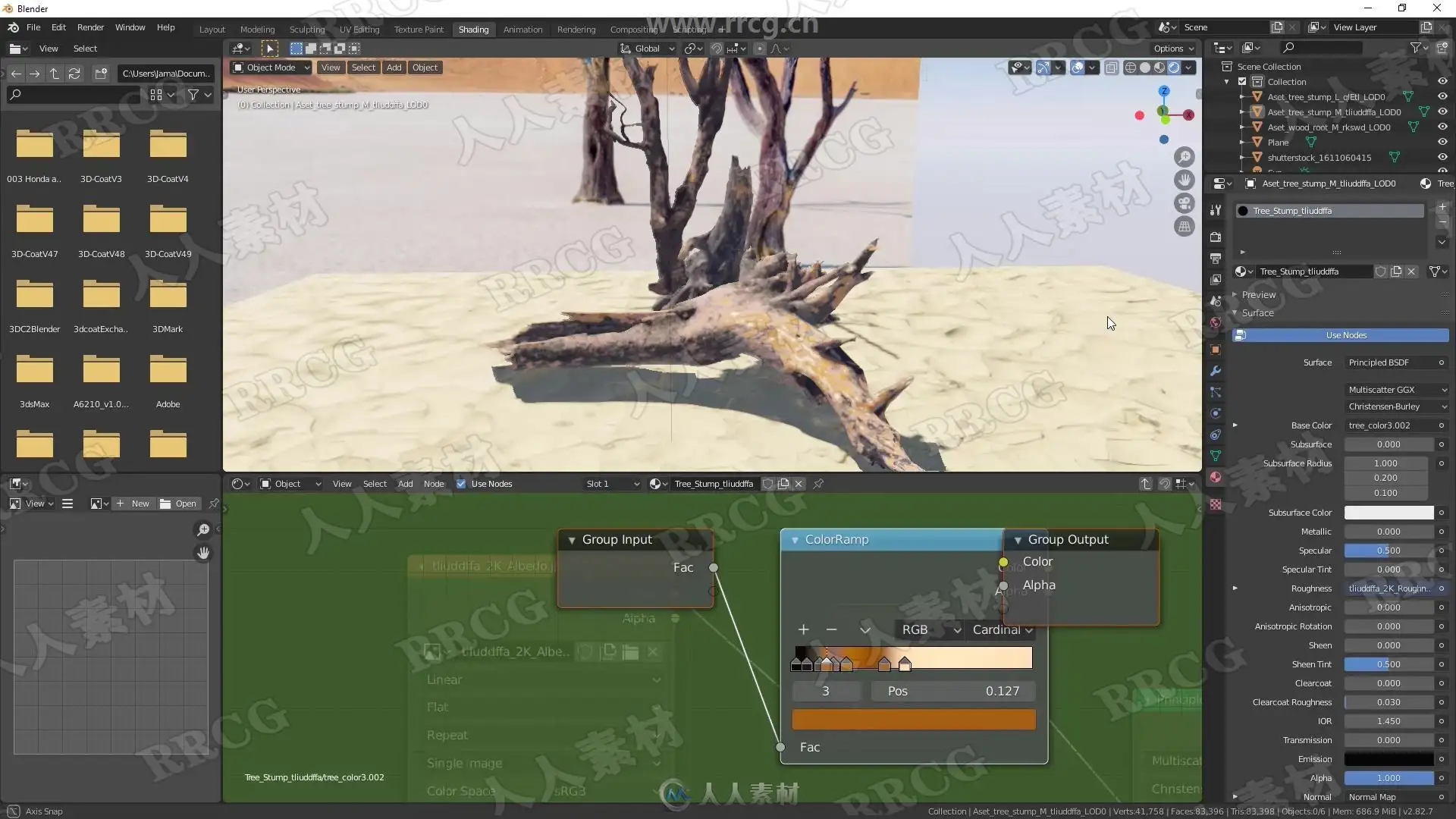Image resolution: width=1456 pixels, height=819 pixels.
Task: Collapse the Surface panel in material properties
Action: 1257,312
